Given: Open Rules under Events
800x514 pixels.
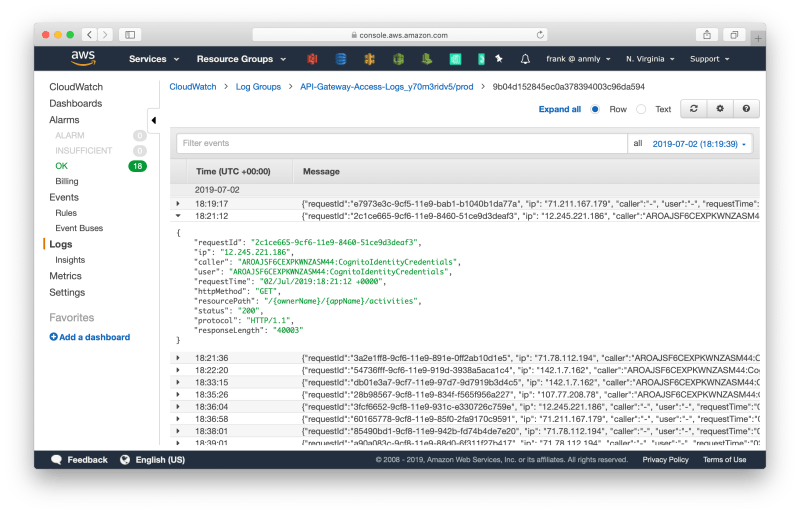Looking at the screenshot, I should (66, 213).
